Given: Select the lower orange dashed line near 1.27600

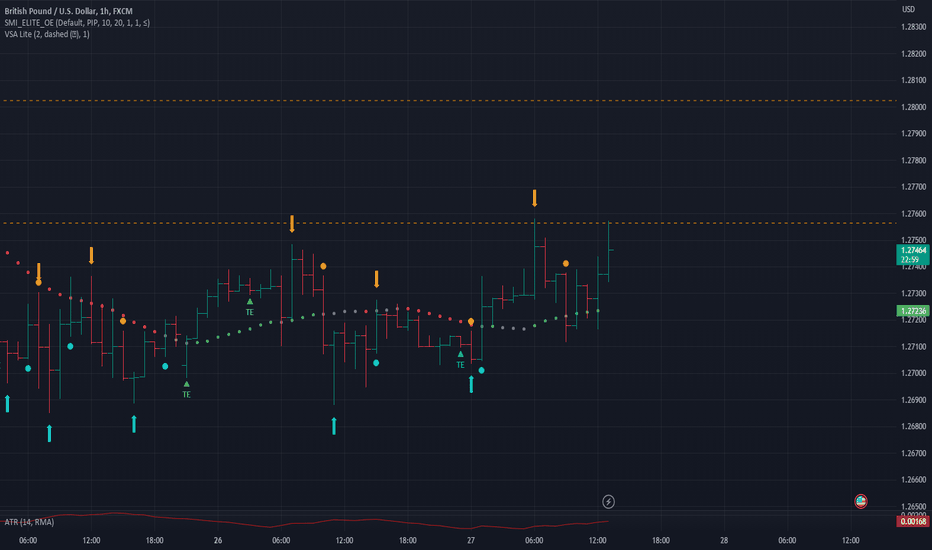Looking at the screenshot, I should coord(449,223).
